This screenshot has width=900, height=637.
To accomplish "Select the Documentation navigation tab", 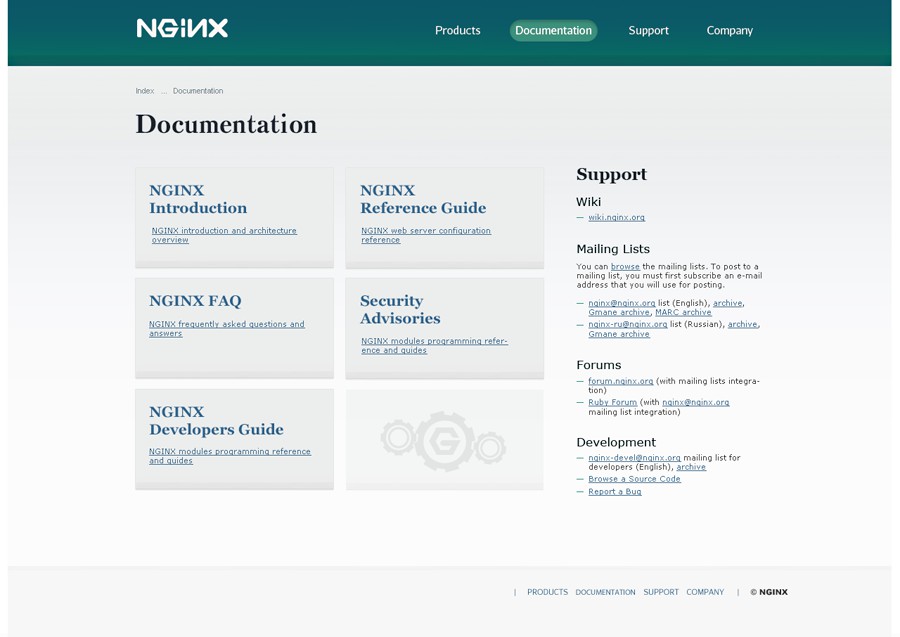I will click(553, 30).
